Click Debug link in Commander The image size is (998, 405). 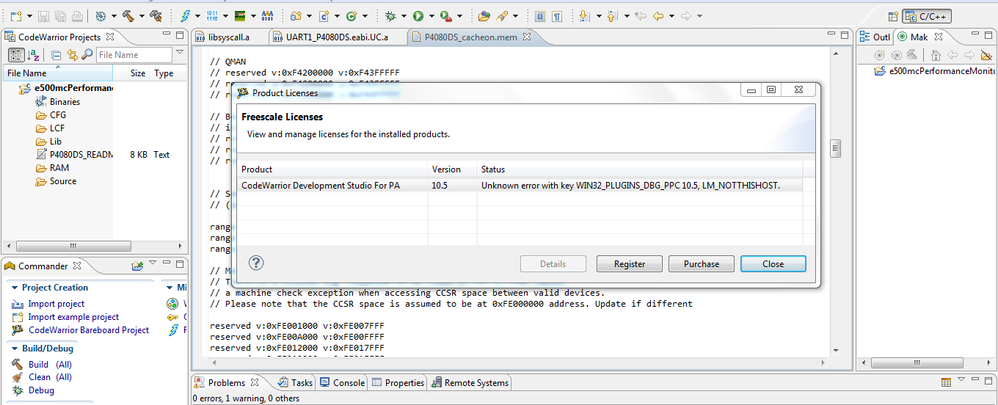click(x=41, y=390)
